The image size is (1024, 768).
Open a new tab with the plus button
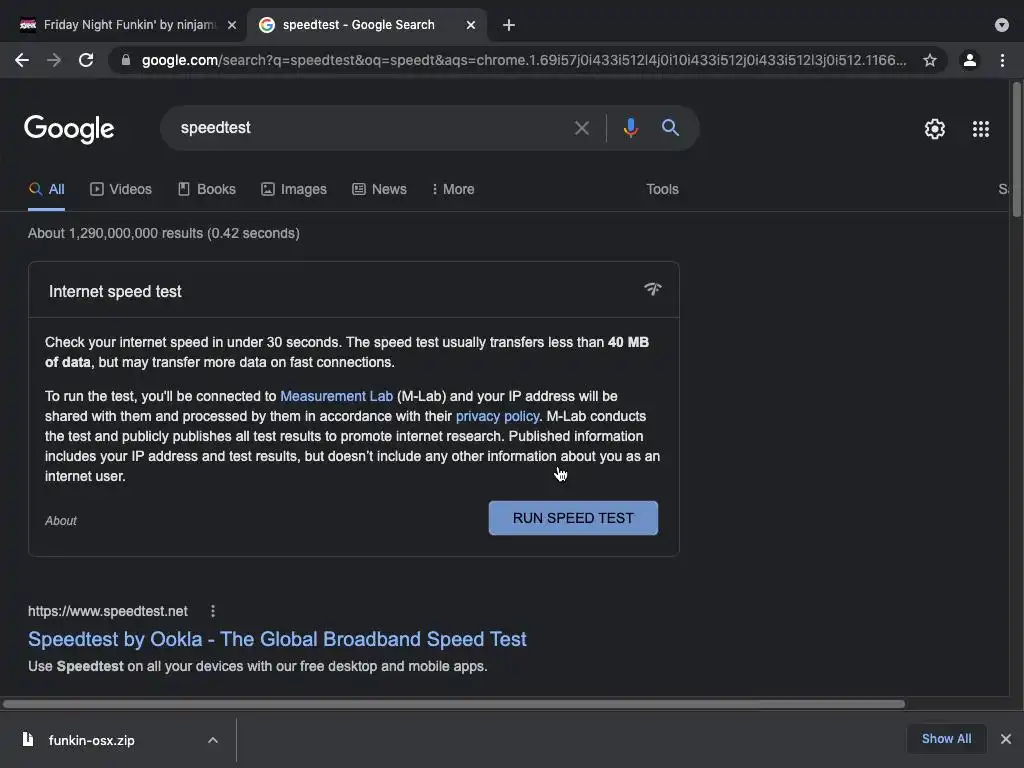(x=509, y=25)
